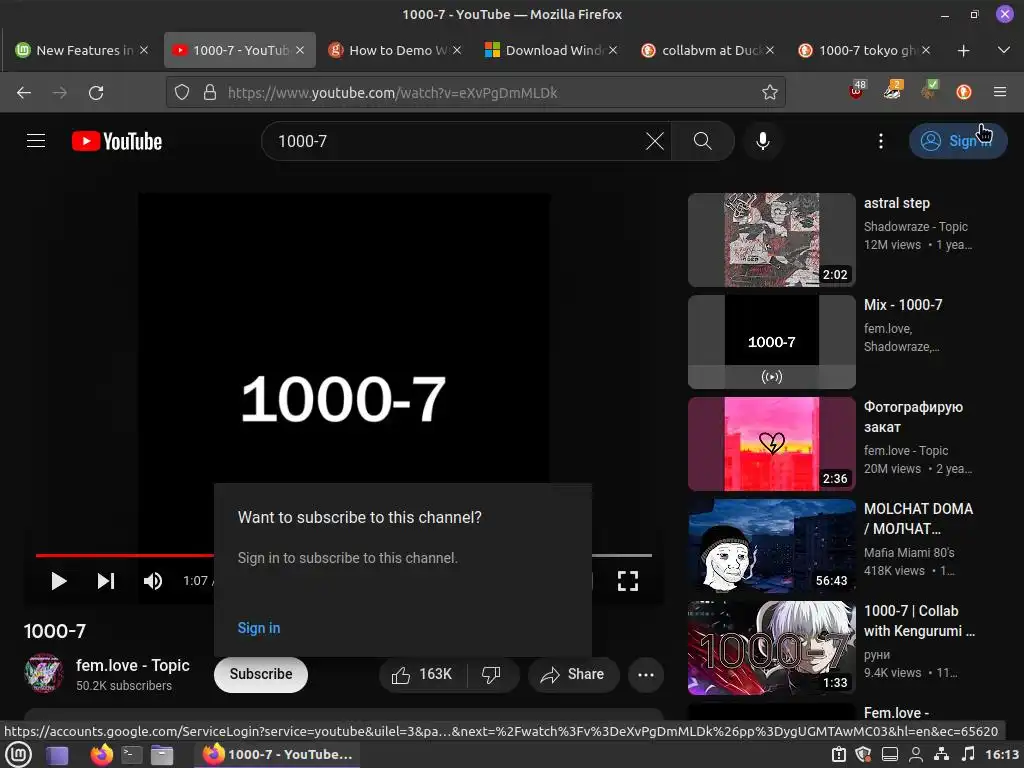Open more actions menu beside Share
Image resolution: width=1024 pixels, height=768 pixels.
point(646,675)
